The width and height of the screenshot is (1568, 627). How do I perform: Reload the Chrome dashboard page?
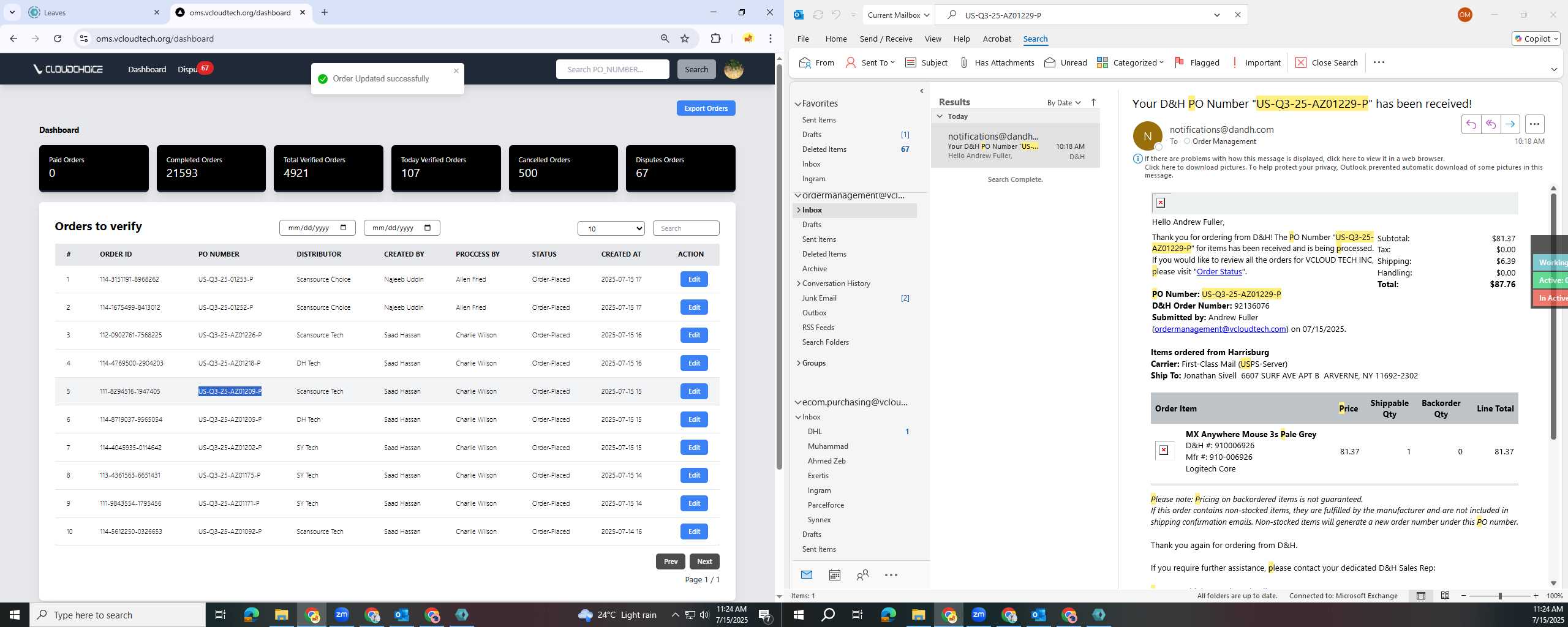pyautogui.click(x=58, y=39)
